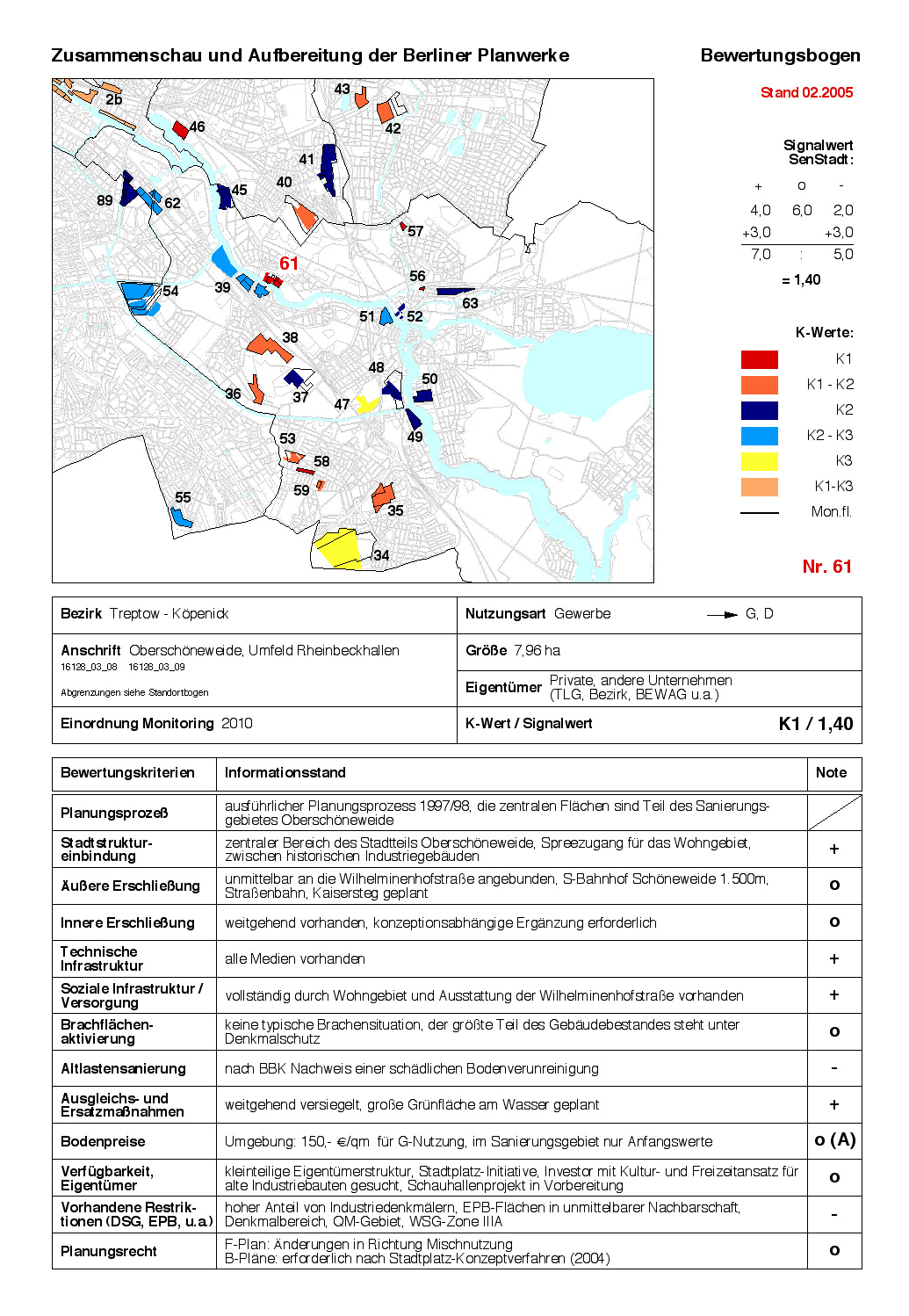This screenshot has width=909, height=1316.
Task: Select the red site label 61 on map
Action: [289, 264]
